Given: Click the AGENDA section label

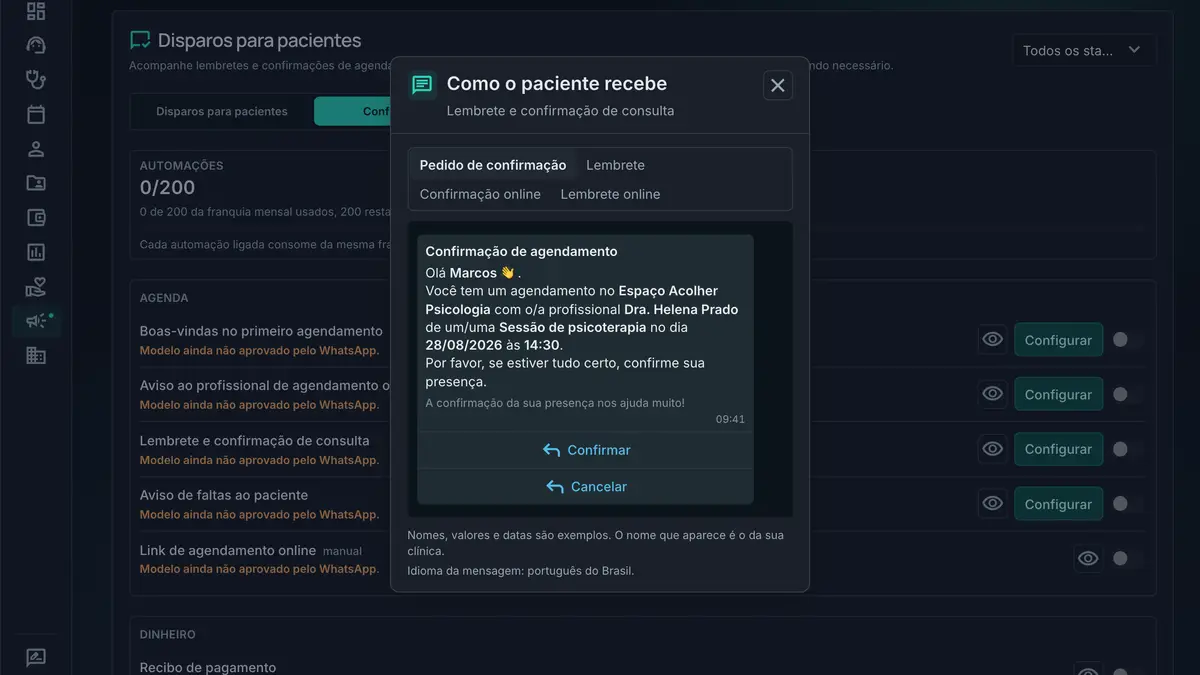Looking at the screenshot, I should pyautogui.click(x=164, y=298).
